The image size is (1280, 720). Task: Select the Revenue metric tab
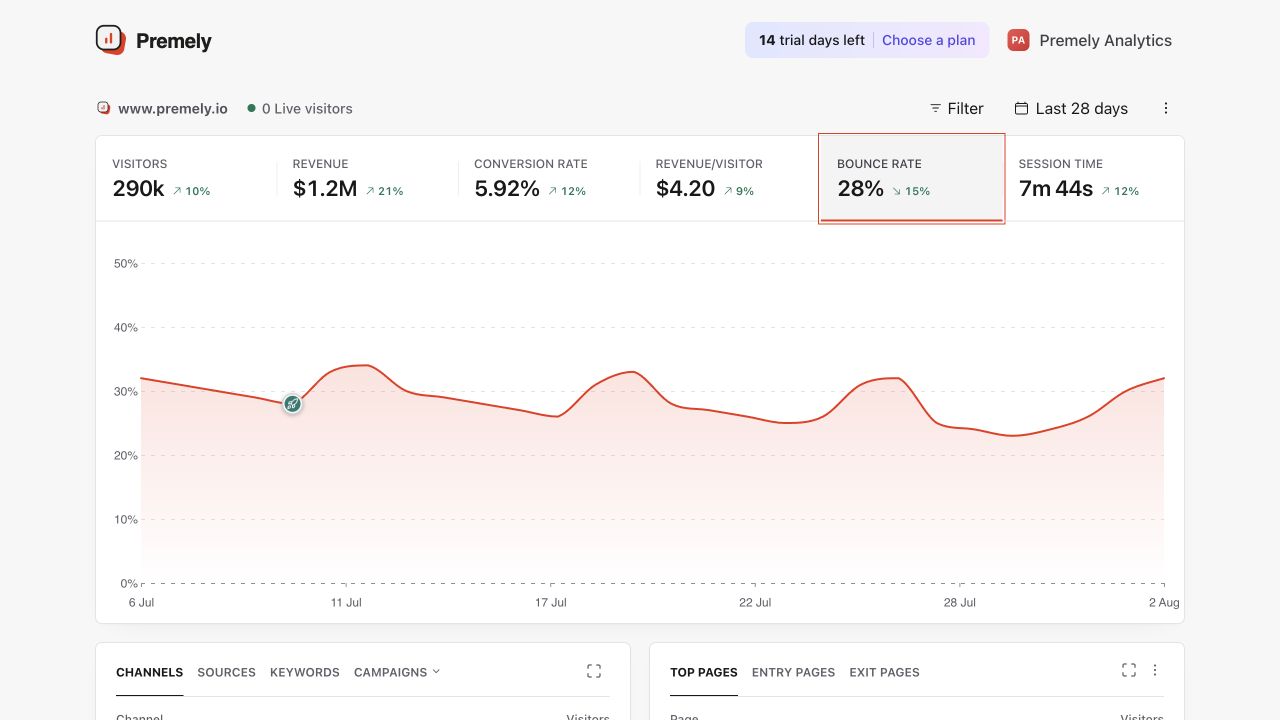(x=367, y=178)
